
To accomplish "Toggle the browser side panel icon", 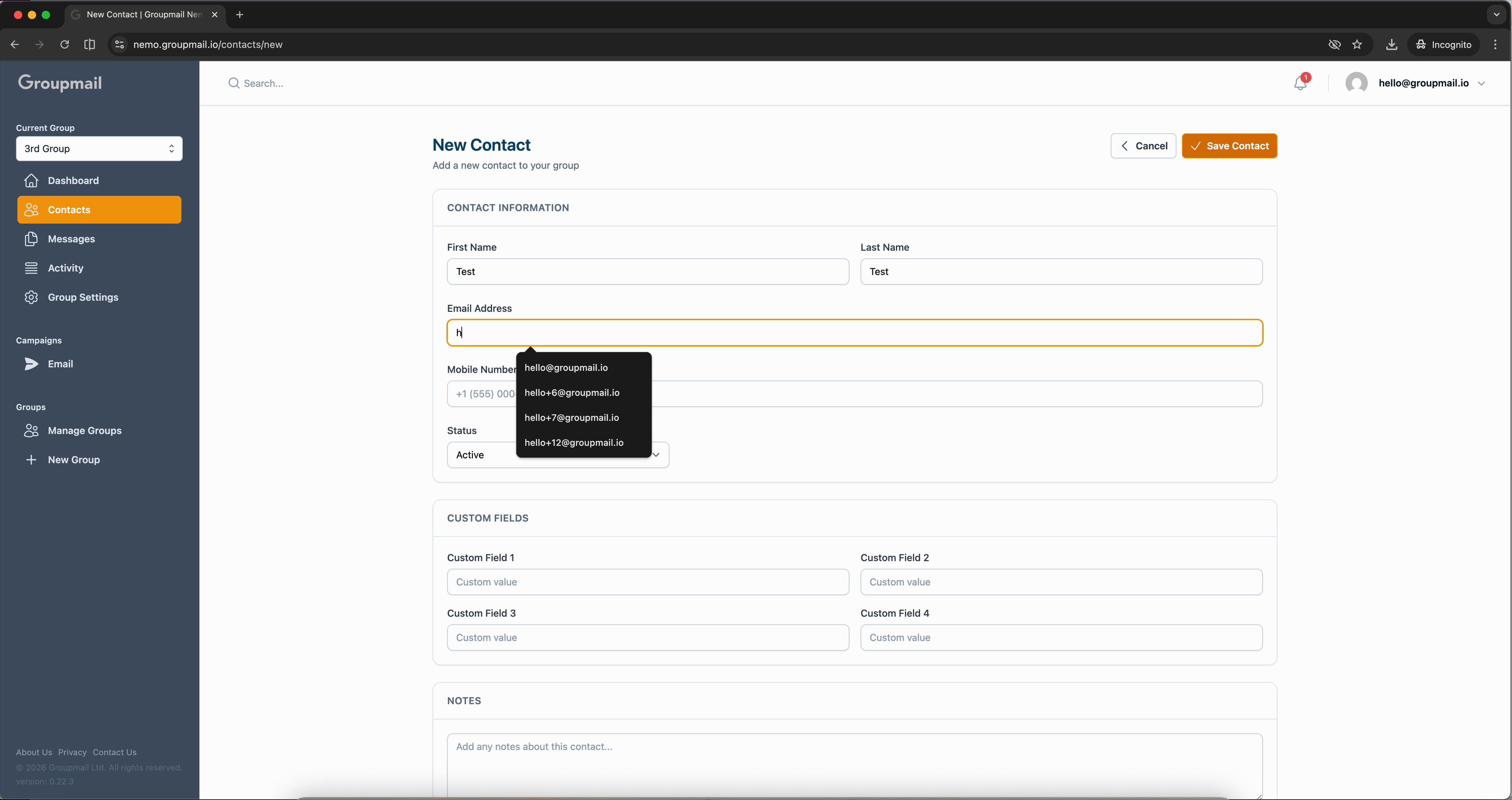I will tap(89, 45).
